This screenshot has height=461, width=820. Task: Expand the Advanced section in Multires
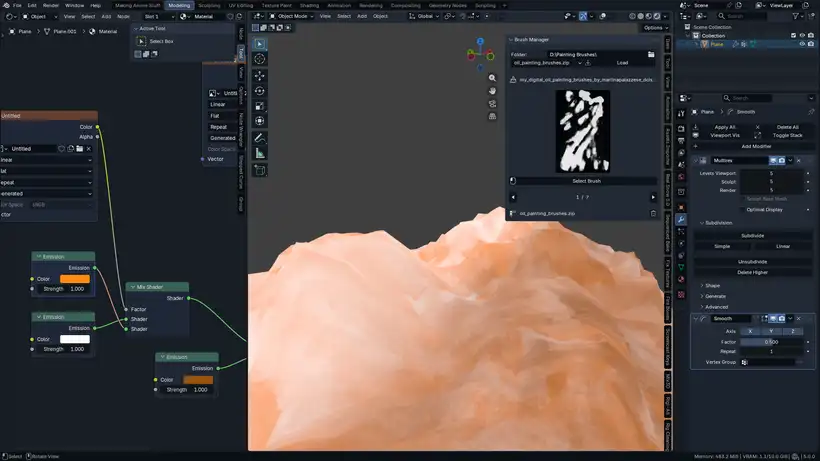click(x=717, y=307)
